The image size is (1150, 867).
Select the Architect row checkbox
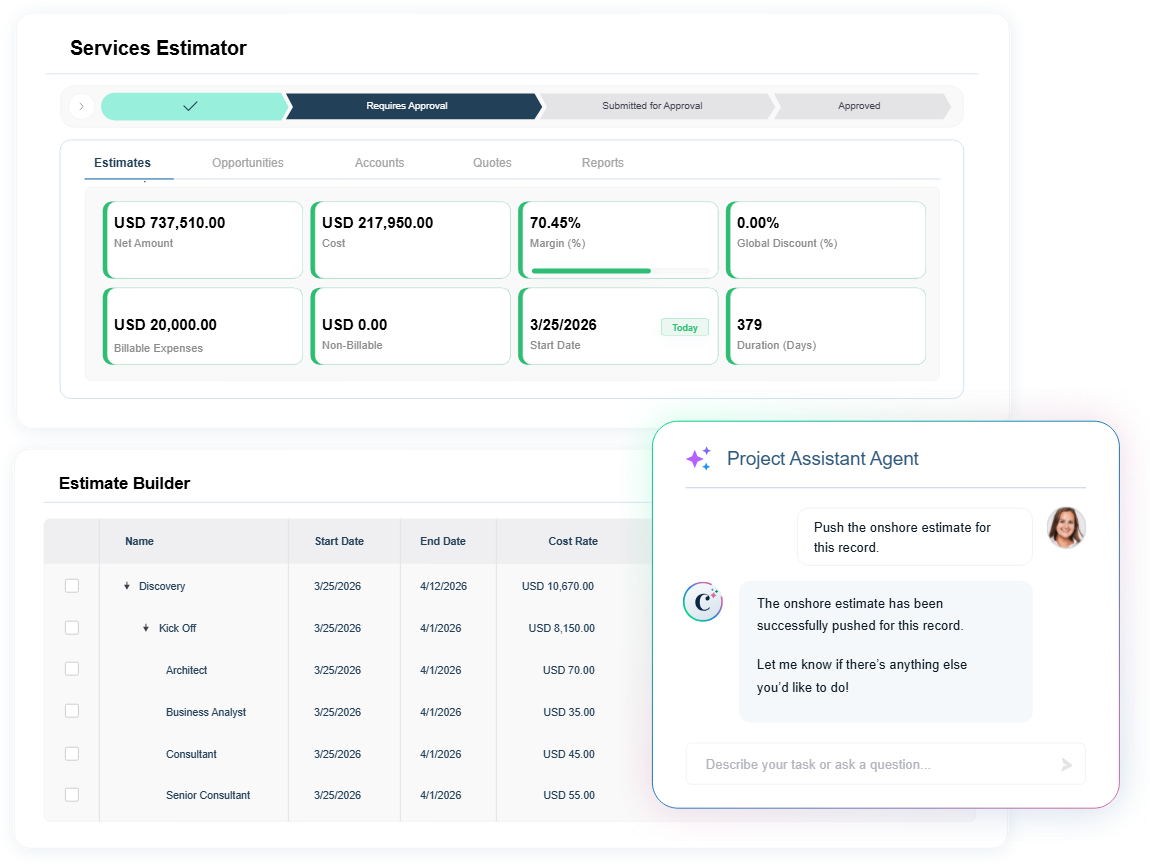pos(72,669)
